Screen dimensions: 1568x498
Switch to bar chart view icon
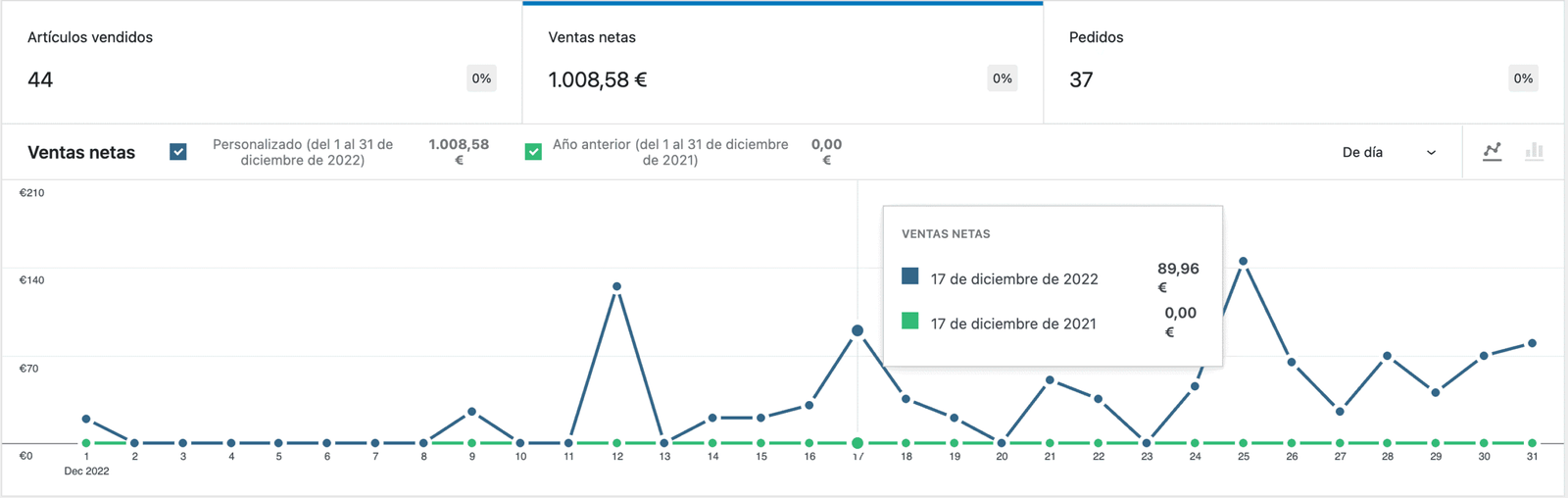pyautogui.click(x=1534, y=151)
